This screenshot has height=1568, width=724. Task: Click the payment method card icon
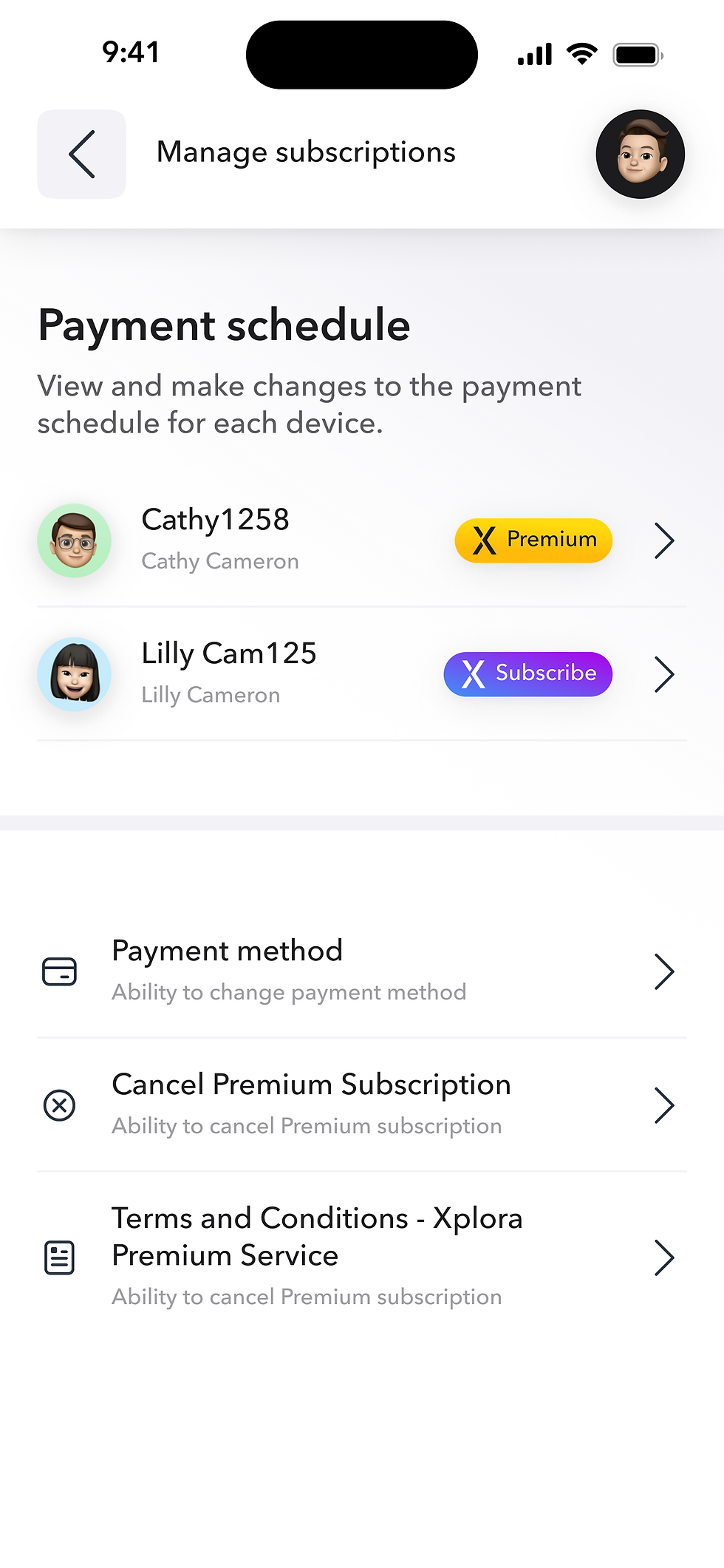click(59, 971)
